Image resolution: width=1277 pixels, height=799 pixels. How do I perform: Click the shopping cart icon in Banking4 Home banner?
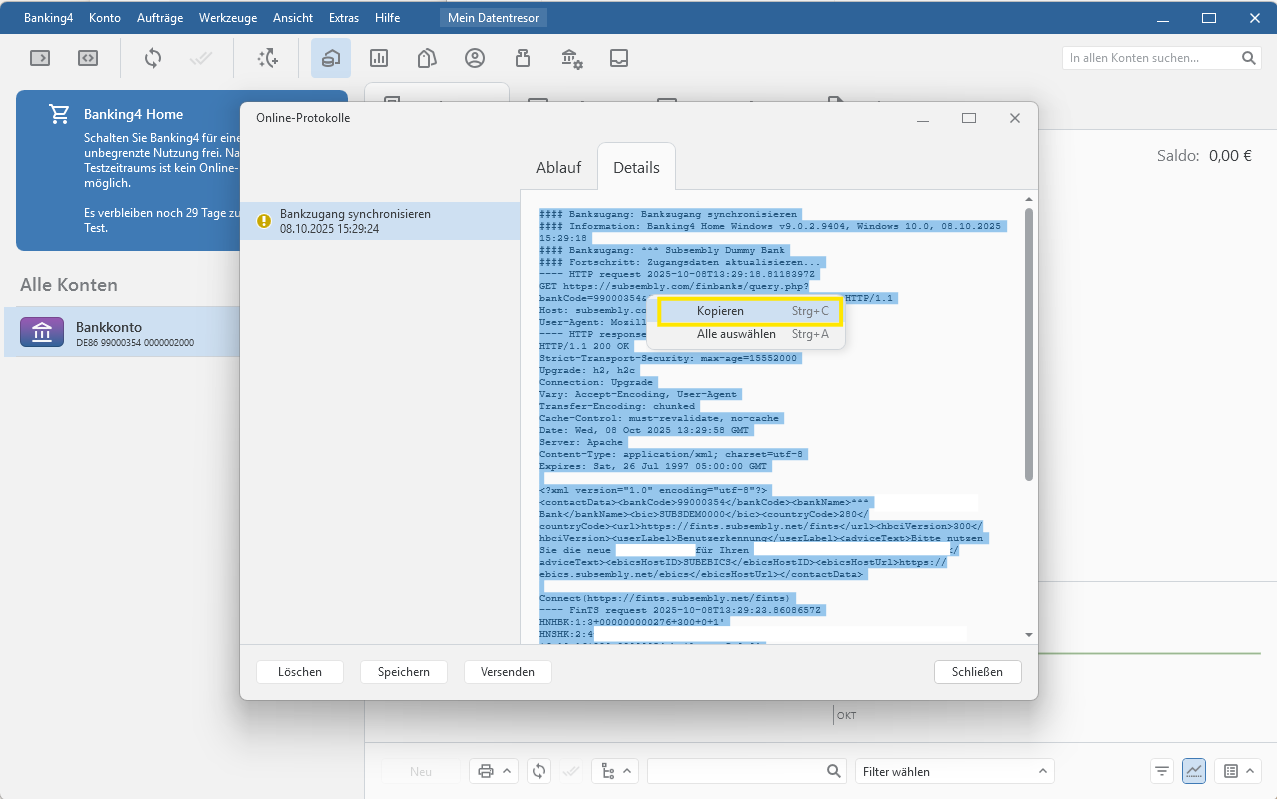[59, 114]
